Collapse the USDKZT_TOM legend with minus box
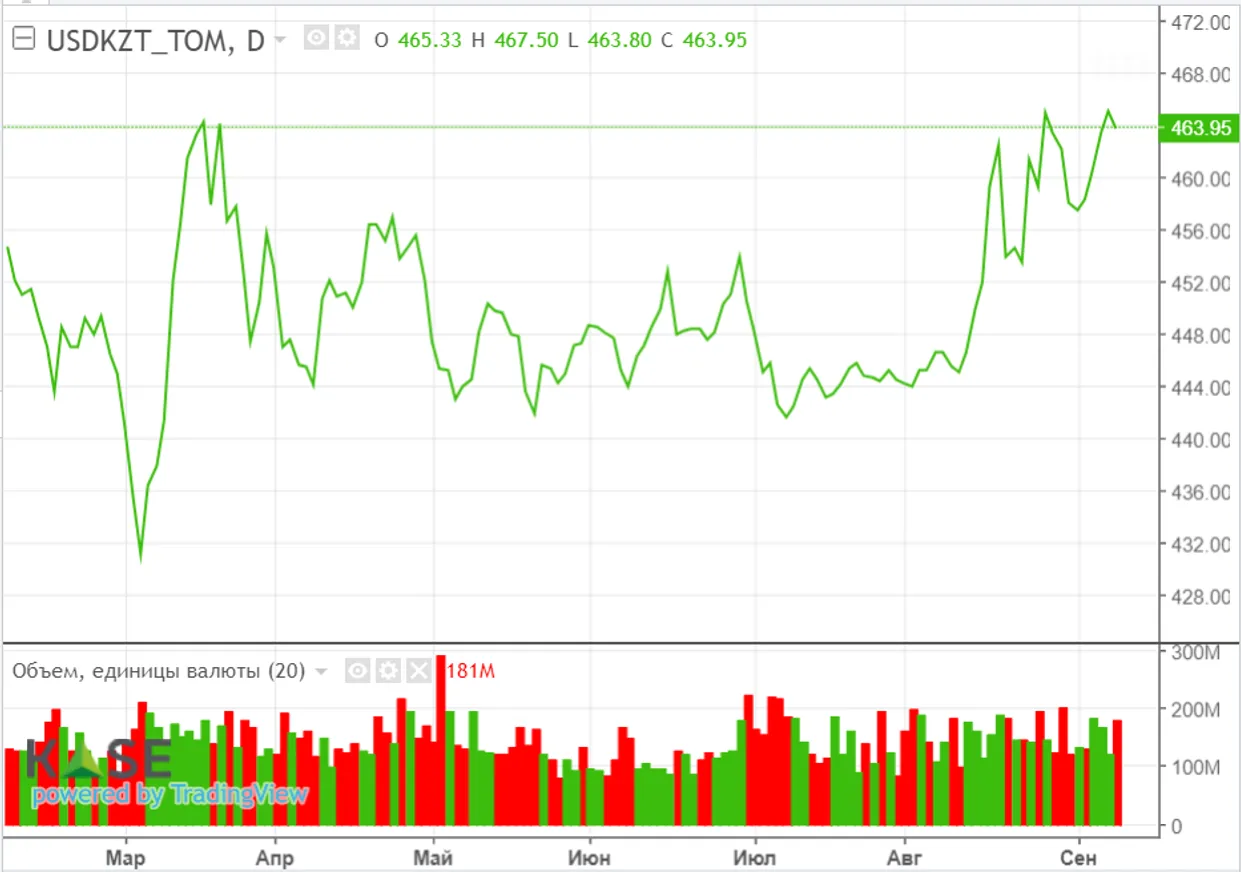 [x=24, y=39]
